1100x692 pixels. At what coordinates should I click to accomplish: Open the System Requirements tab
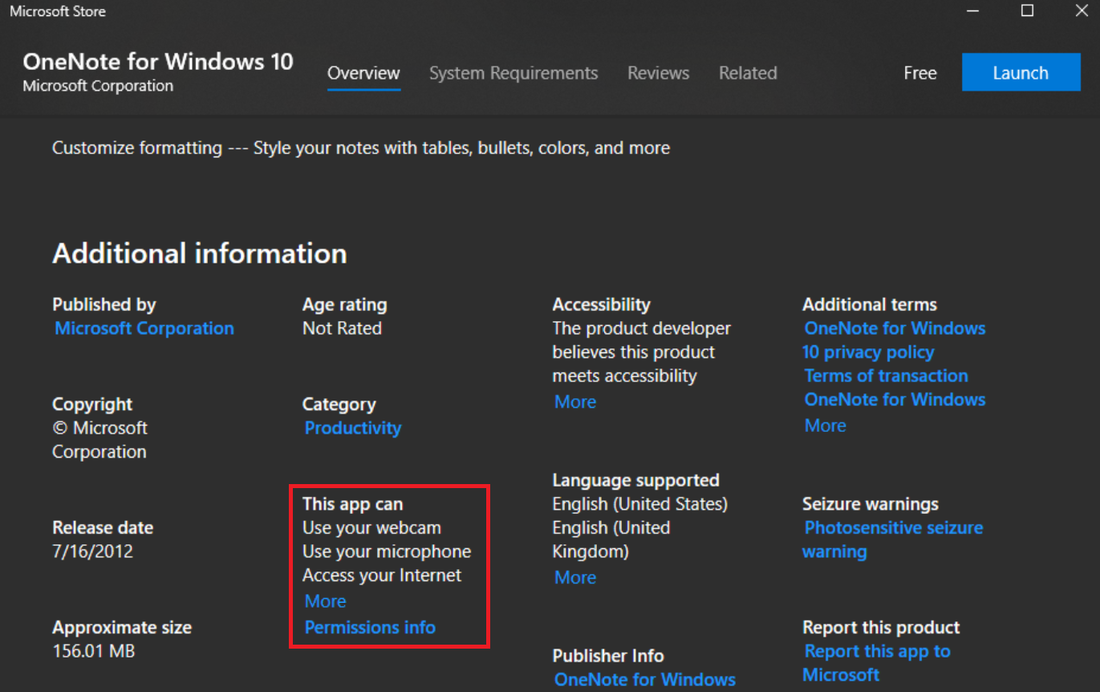point(514,73)
